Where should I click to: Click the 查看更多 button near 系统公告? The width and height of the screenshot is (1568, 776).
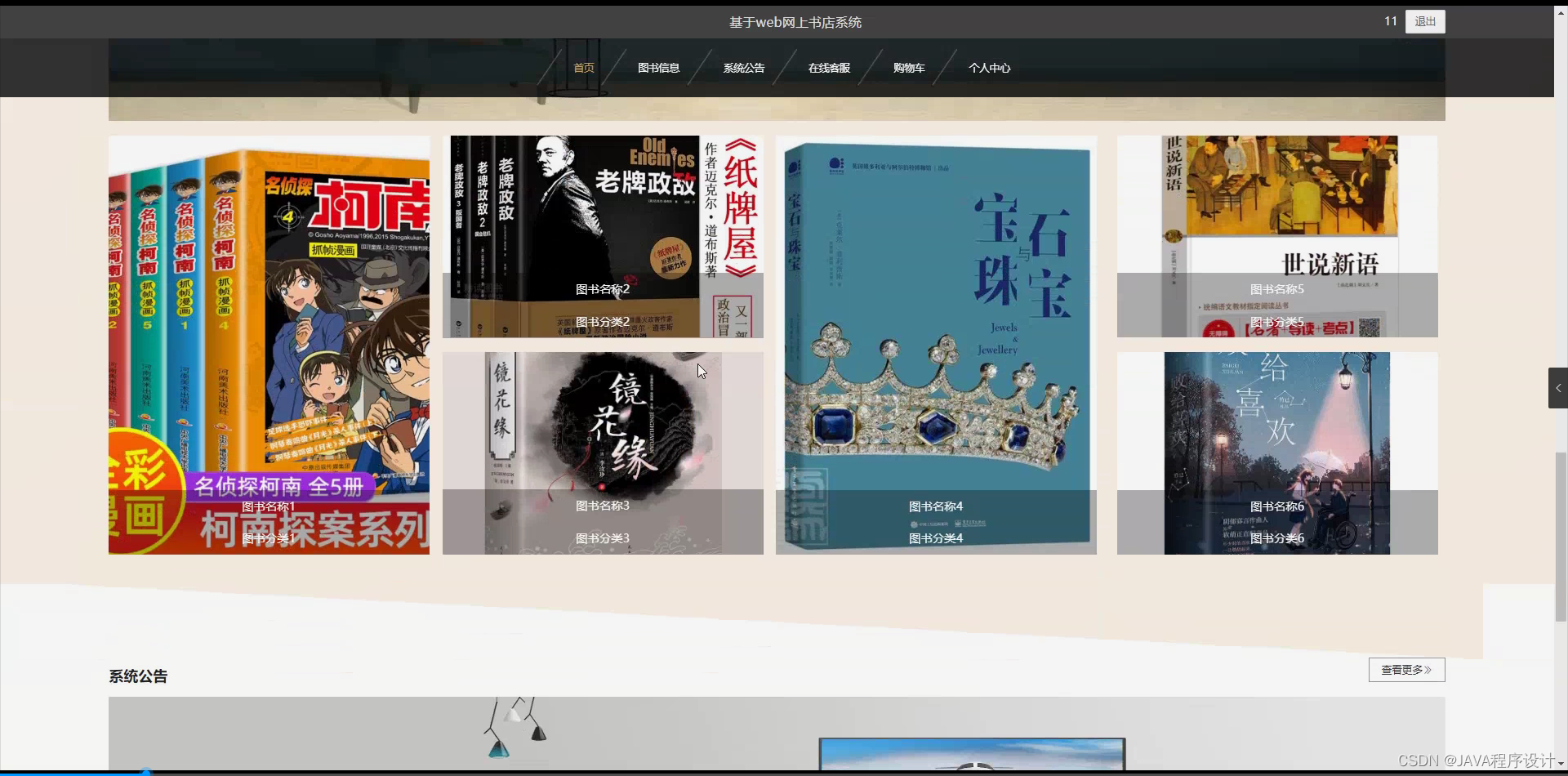[x=1406, y=670]
